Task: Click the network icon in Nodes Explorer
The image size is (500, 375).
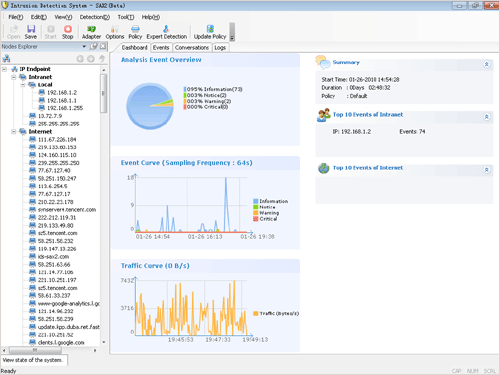Action: [6, 59]
